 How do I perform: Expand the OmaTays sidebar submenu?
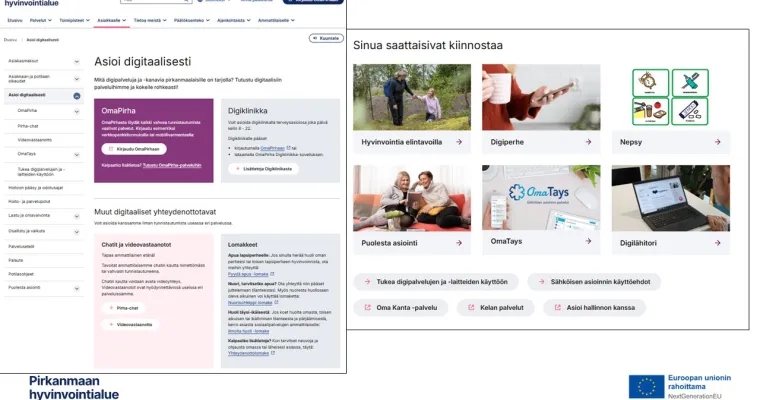(x=77, y=155)
